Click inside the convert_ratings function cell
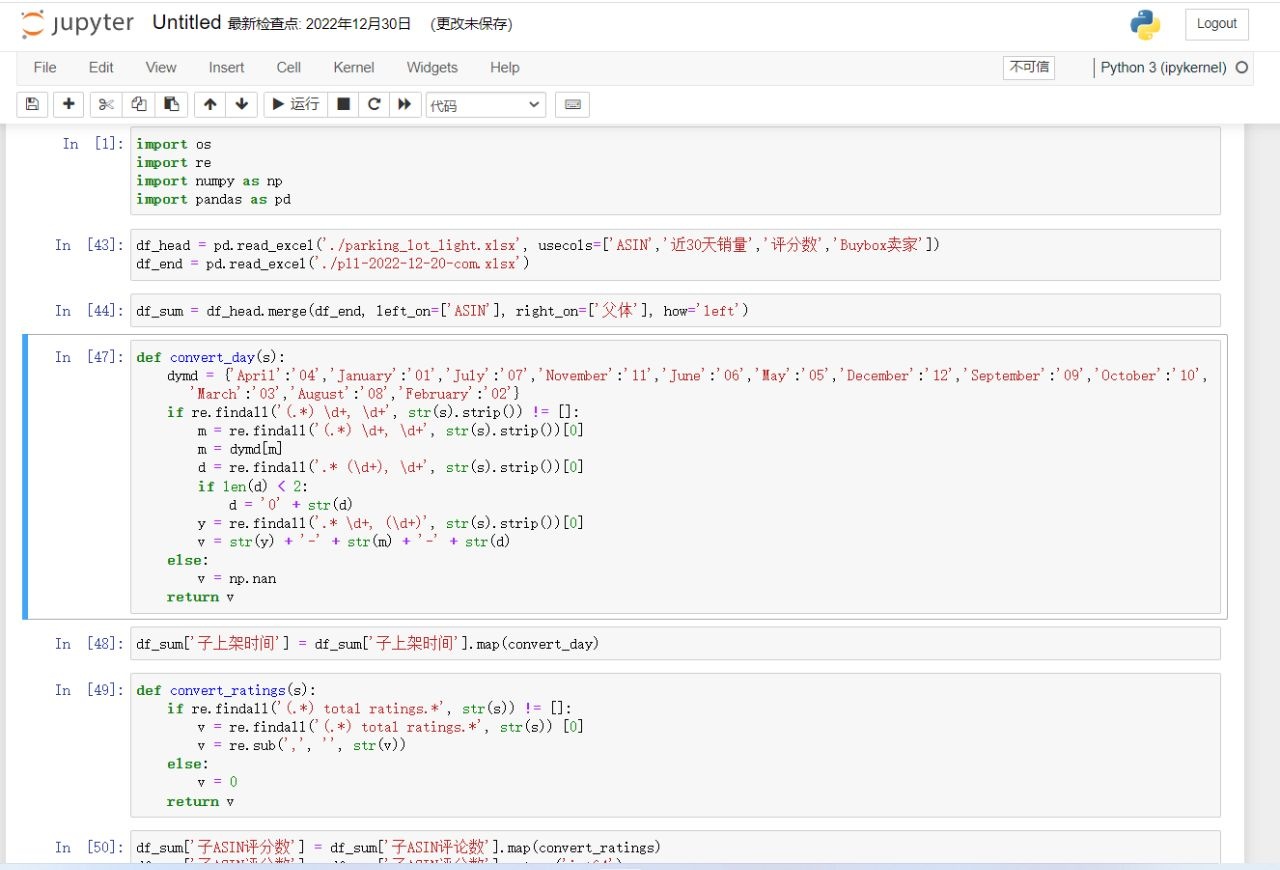 tap(675, 745)
